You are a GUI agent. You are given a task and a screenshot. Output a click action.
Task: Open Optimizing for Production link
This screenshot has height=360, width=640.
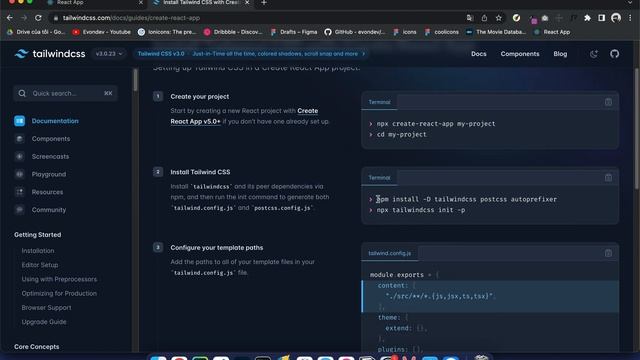point(59,293)
